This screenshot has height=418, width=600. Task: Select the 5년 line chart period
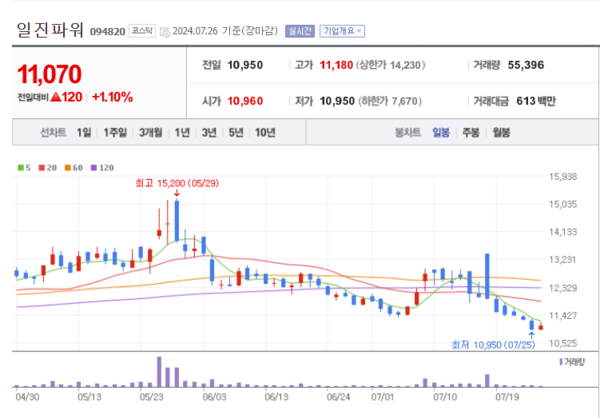click(x=236, y=133)
